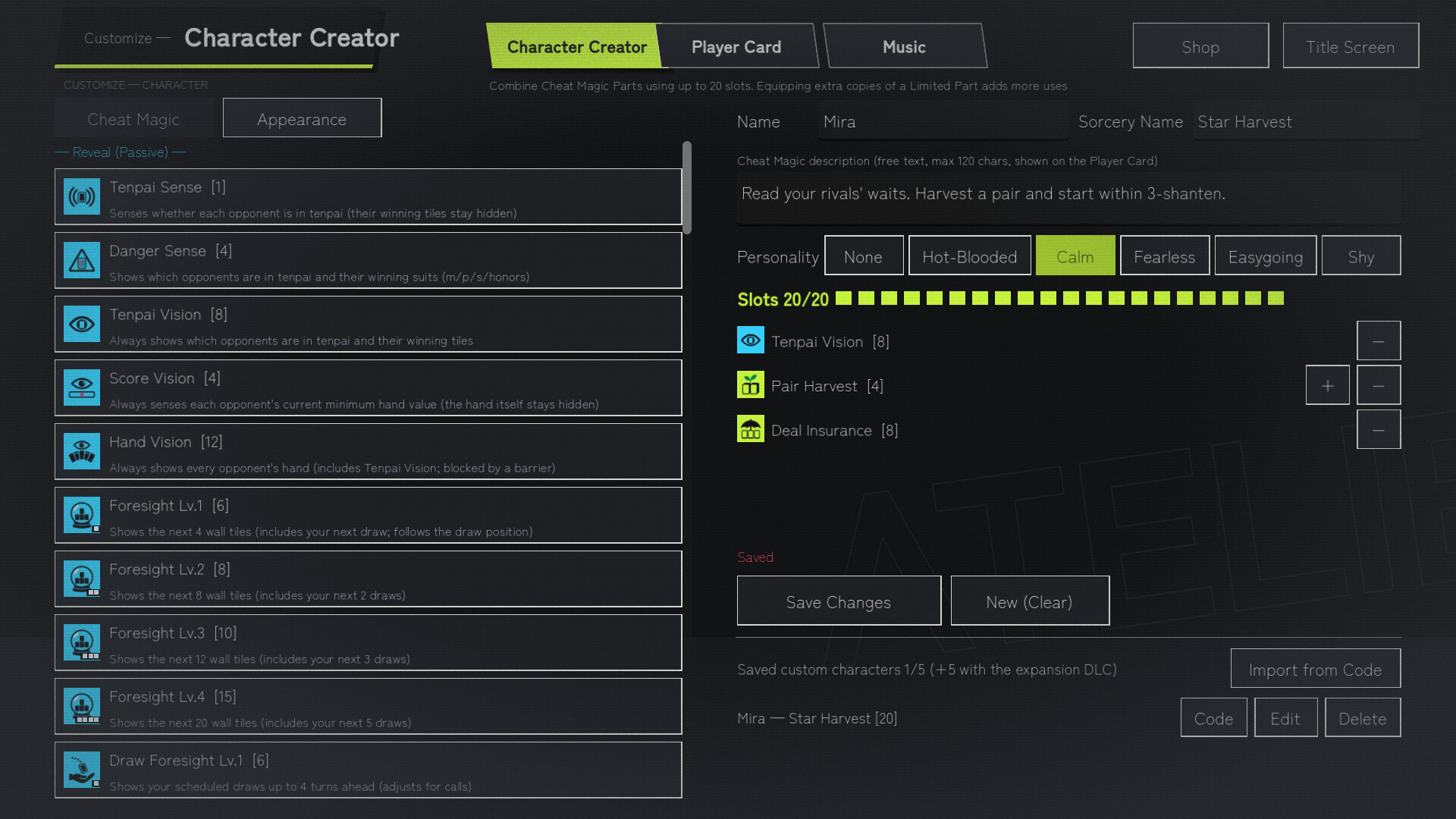
Task: Click the Draw Foresight Lv.1 hand icon
Action: tap(82, 770)
